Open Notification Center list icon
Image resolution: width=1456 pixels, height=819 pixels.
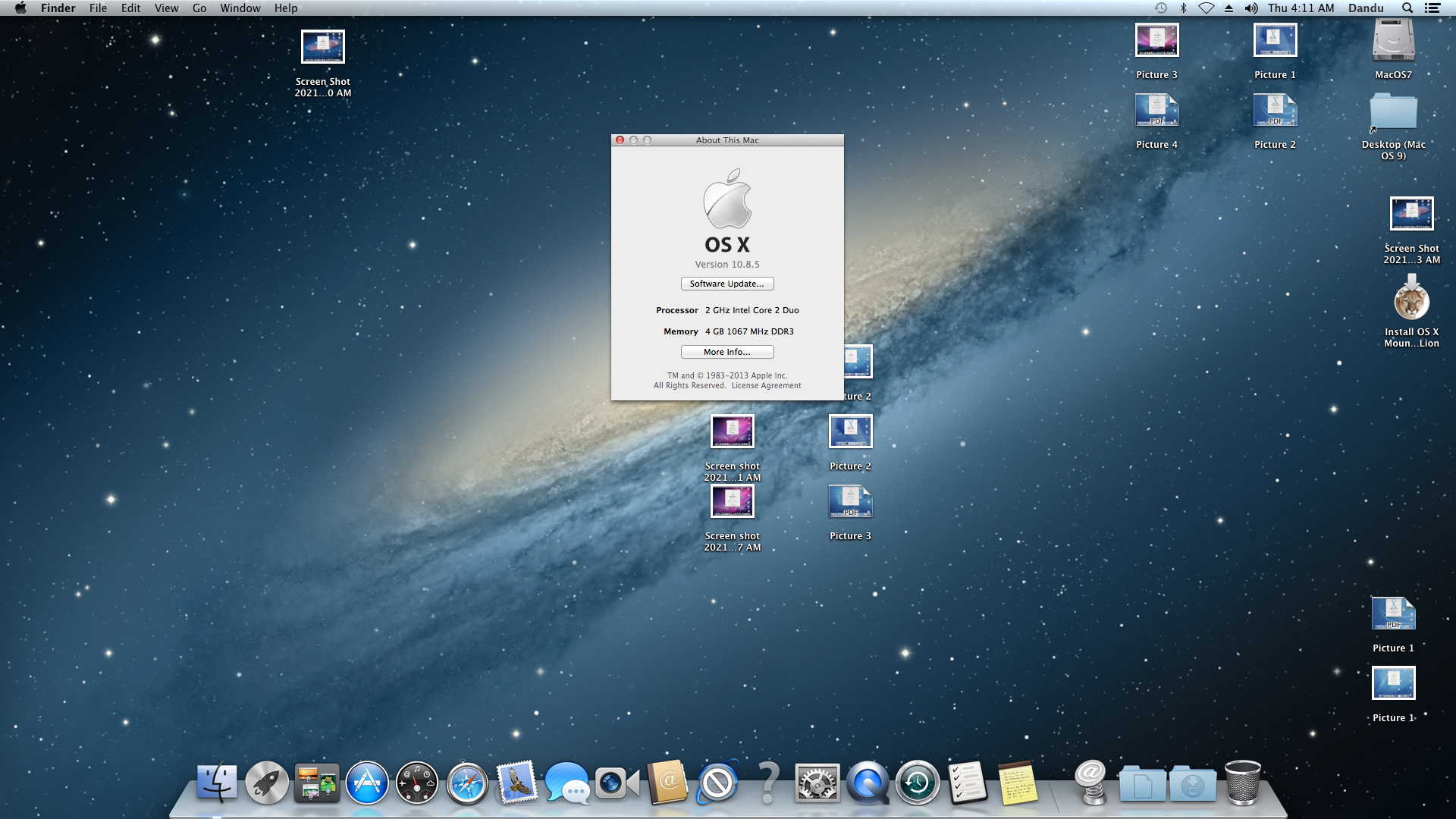coord(1432,8)
